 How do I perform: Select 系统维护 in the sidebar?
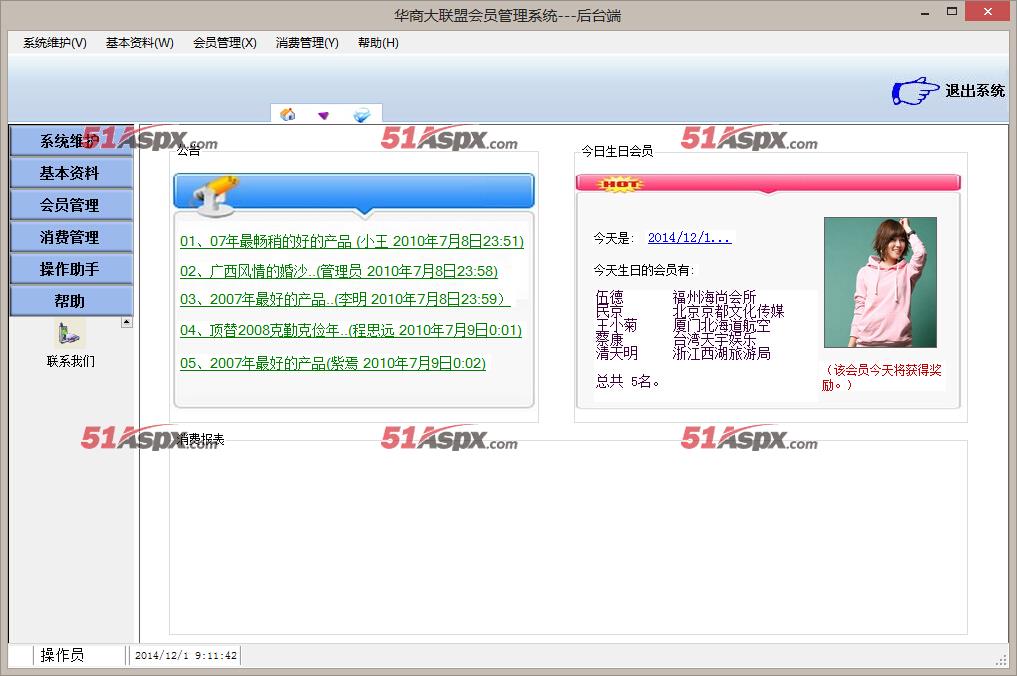(x=71, y=141)
